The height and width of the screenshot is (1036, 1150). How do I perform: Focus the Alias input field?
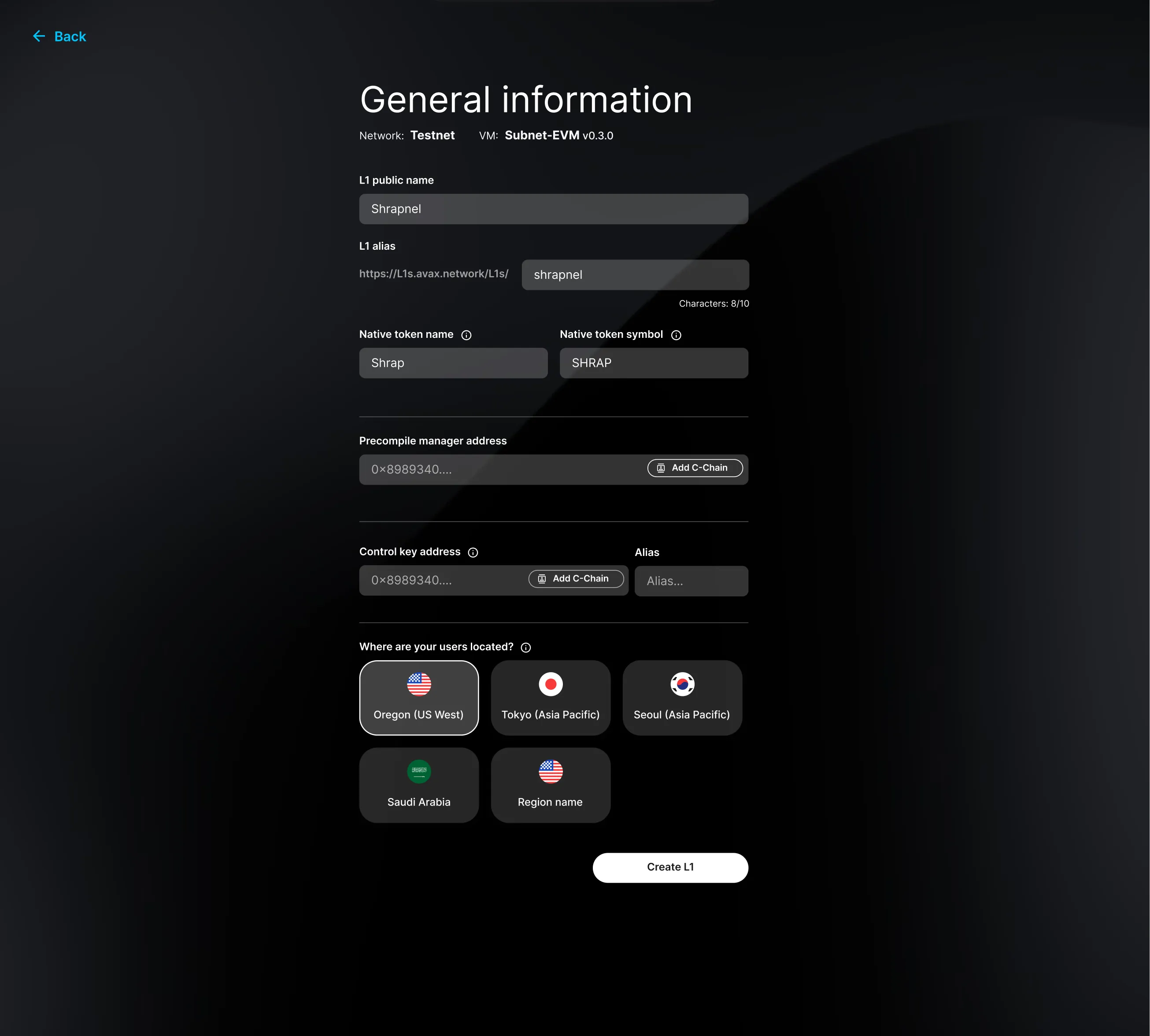691,581
